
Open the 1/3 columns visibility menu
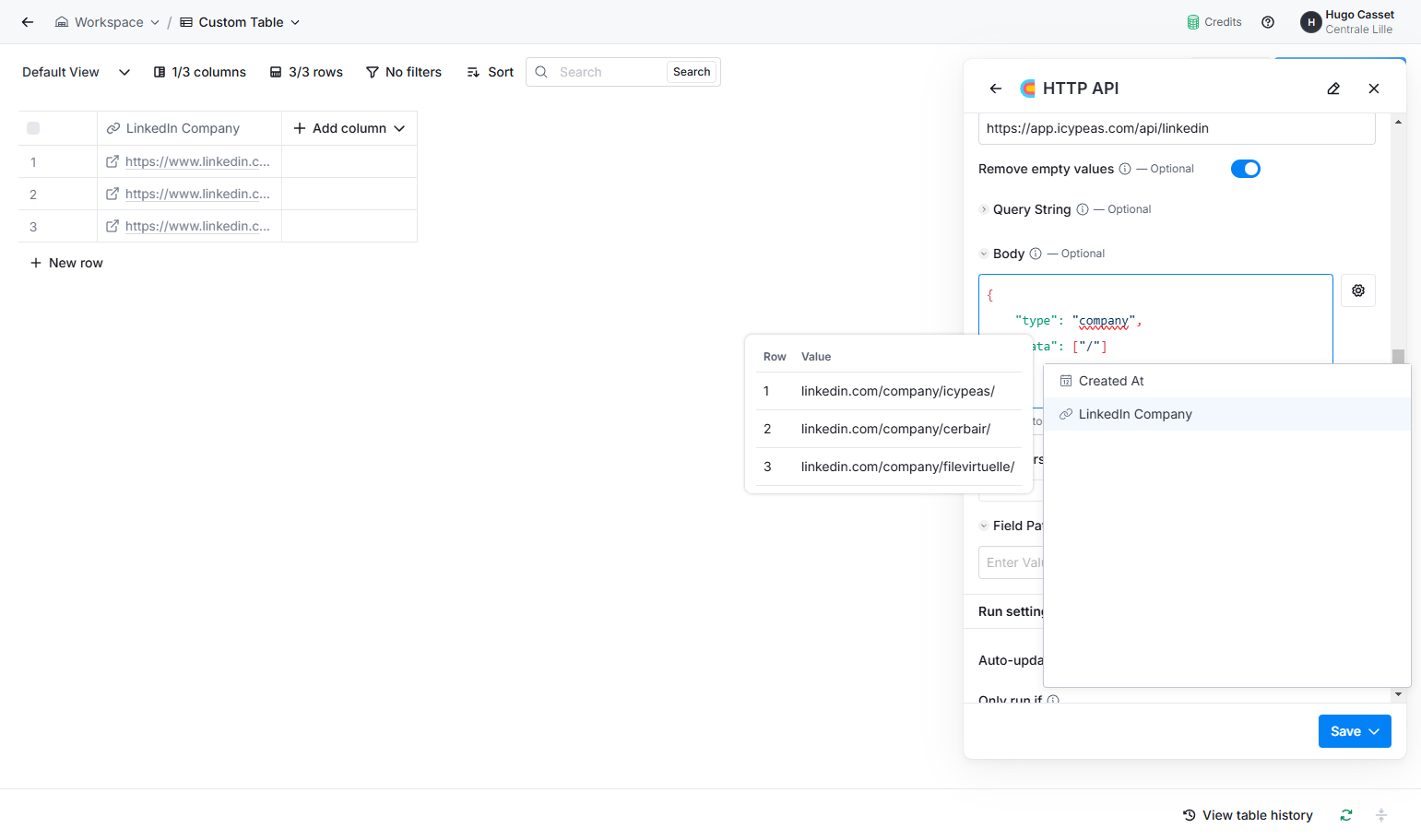pyautogui.click(x=200, y=72)
